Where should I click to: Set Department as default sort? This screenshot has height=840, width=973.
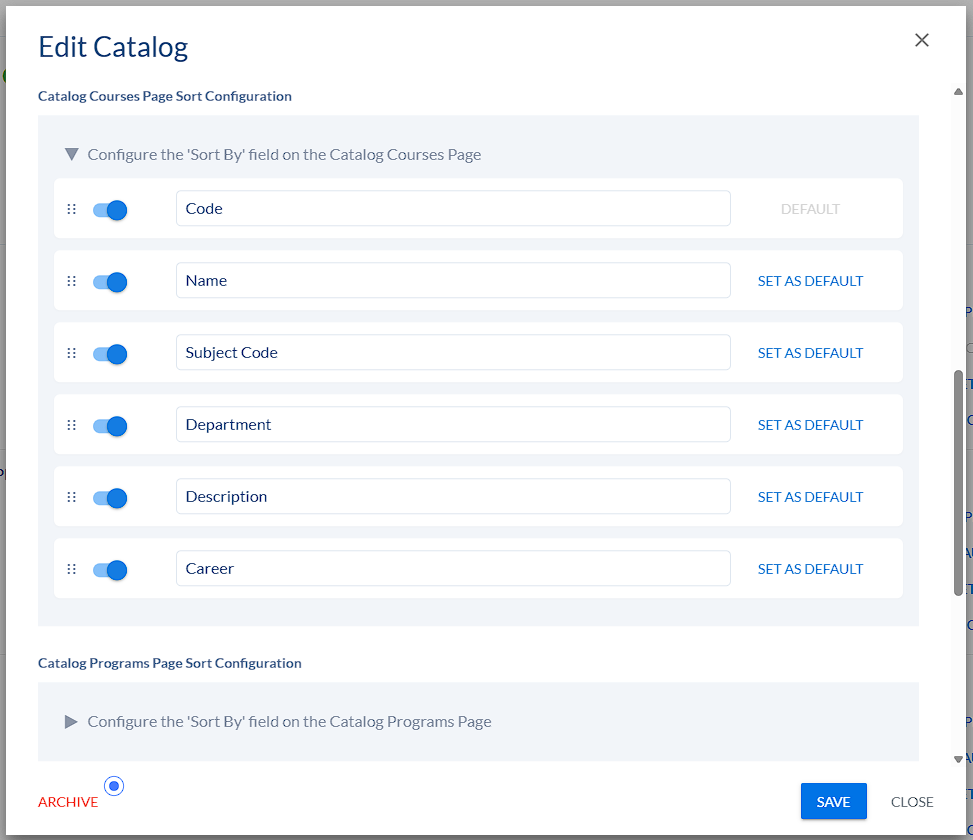tap(810, 425)
